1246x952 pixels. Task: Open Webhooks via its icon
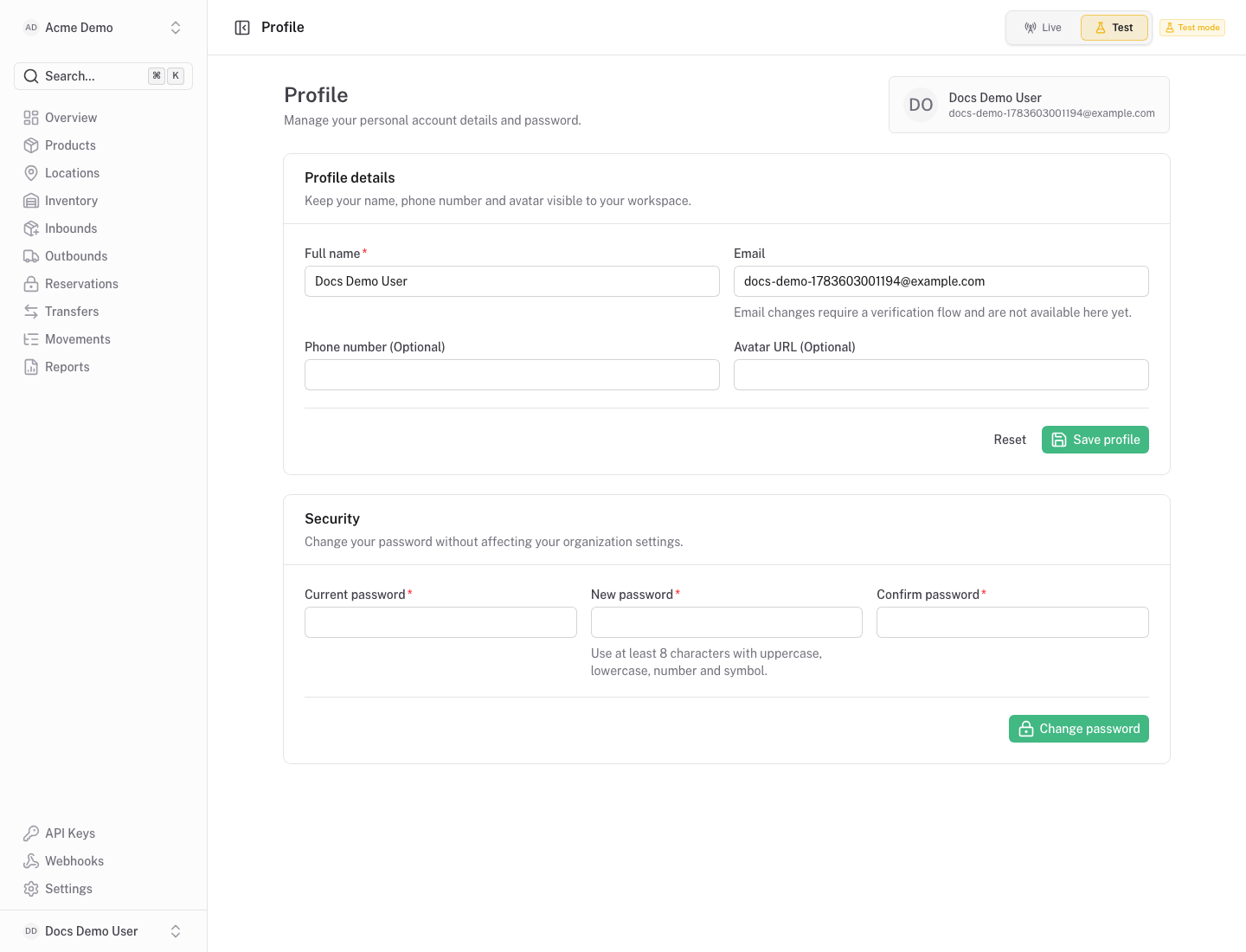click(x=31, y=861)
